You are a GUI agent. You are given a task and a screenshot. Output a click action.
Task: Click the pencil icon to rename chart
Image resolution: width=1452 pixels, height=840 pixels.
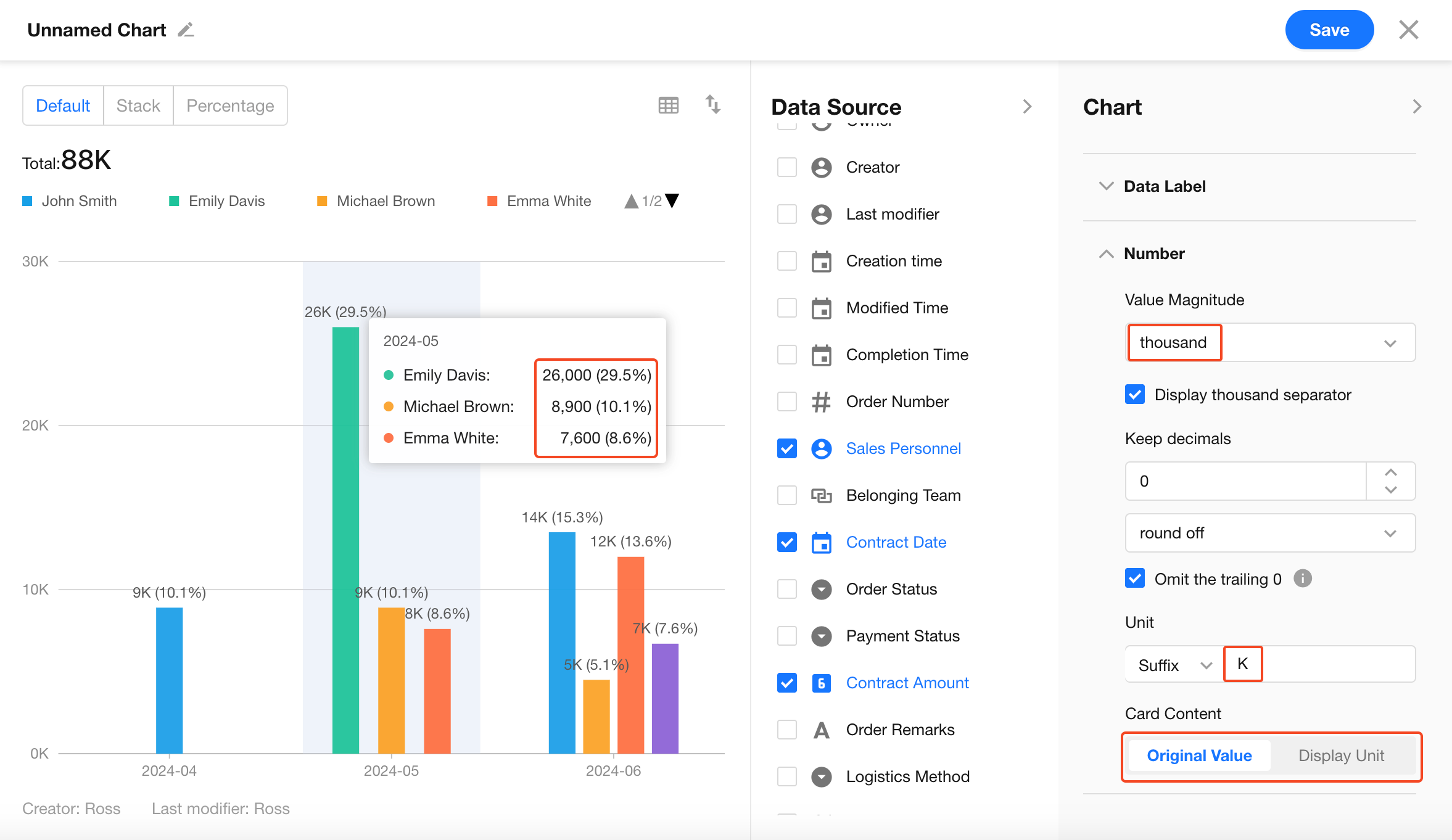(186, 30)
